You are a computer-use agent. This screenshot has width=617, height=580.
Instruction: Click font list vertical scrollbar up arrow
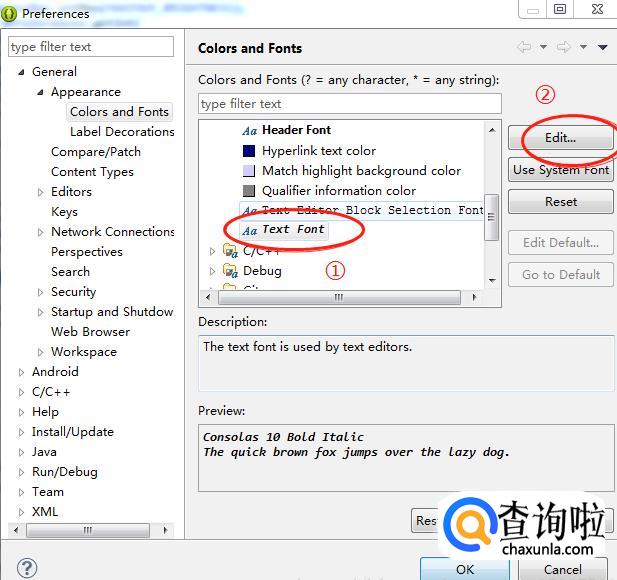[x=492, y=130]
